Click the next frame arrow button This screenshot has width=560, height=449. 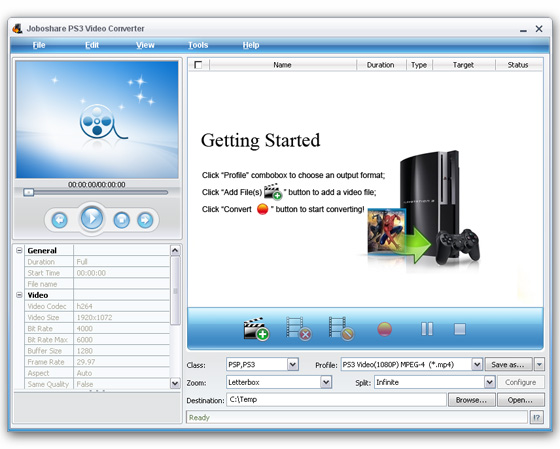click(x=145, y=220)
